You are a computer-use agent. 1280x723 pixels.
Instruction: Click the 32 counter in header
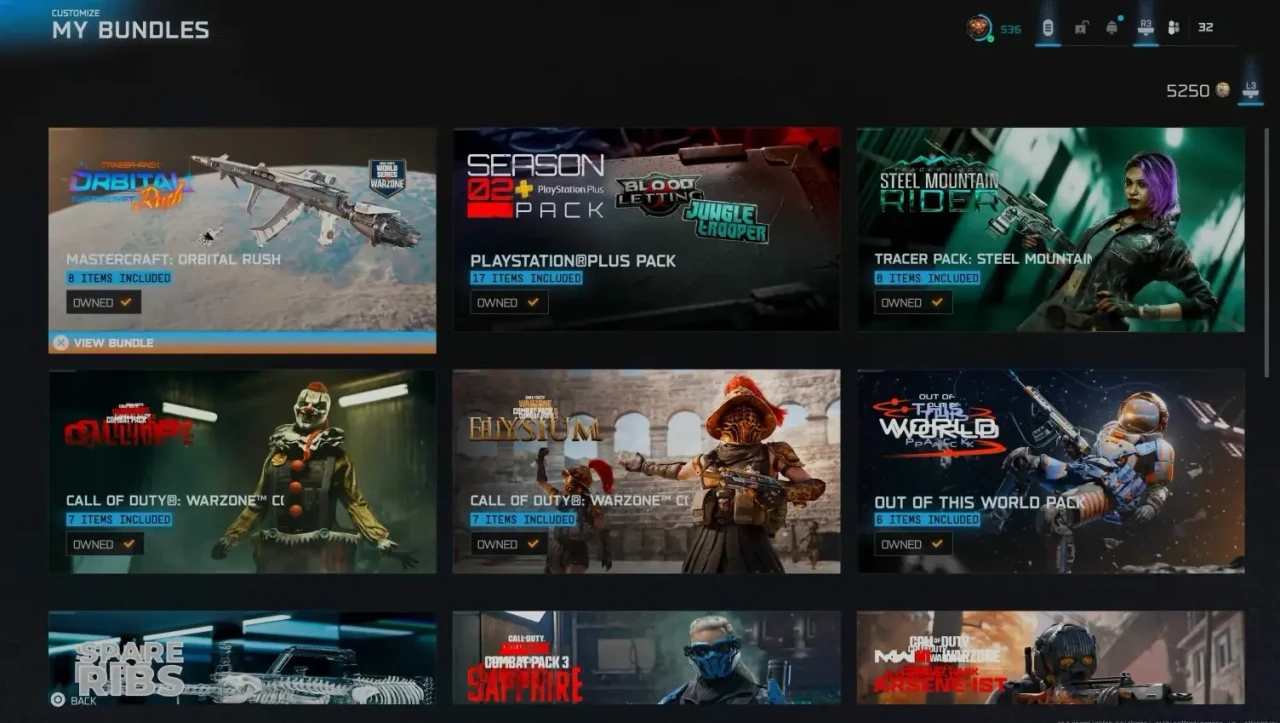[1206, 28]
